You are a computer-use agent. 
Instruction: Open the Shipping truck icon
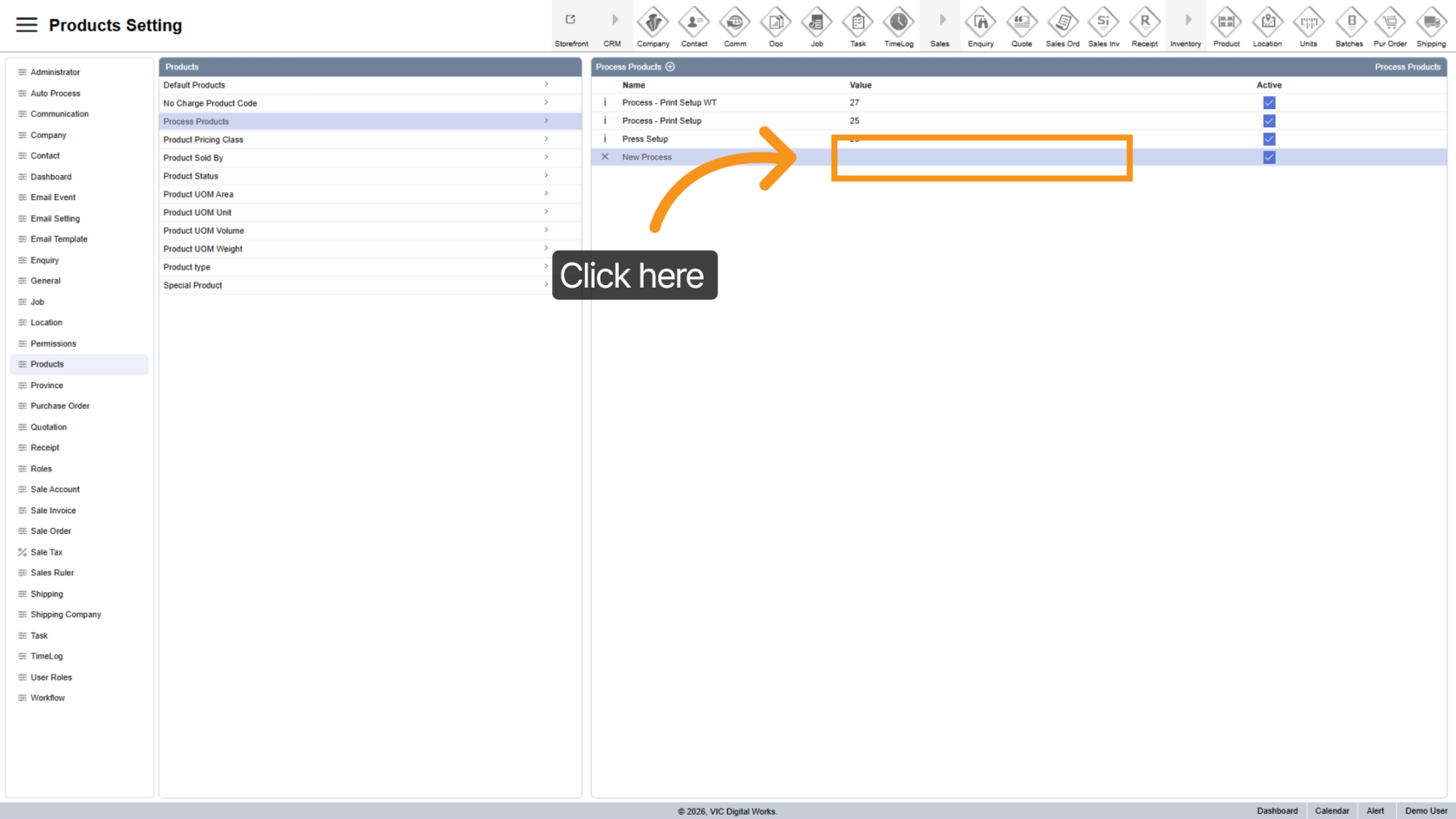(x=1431, y=22)
